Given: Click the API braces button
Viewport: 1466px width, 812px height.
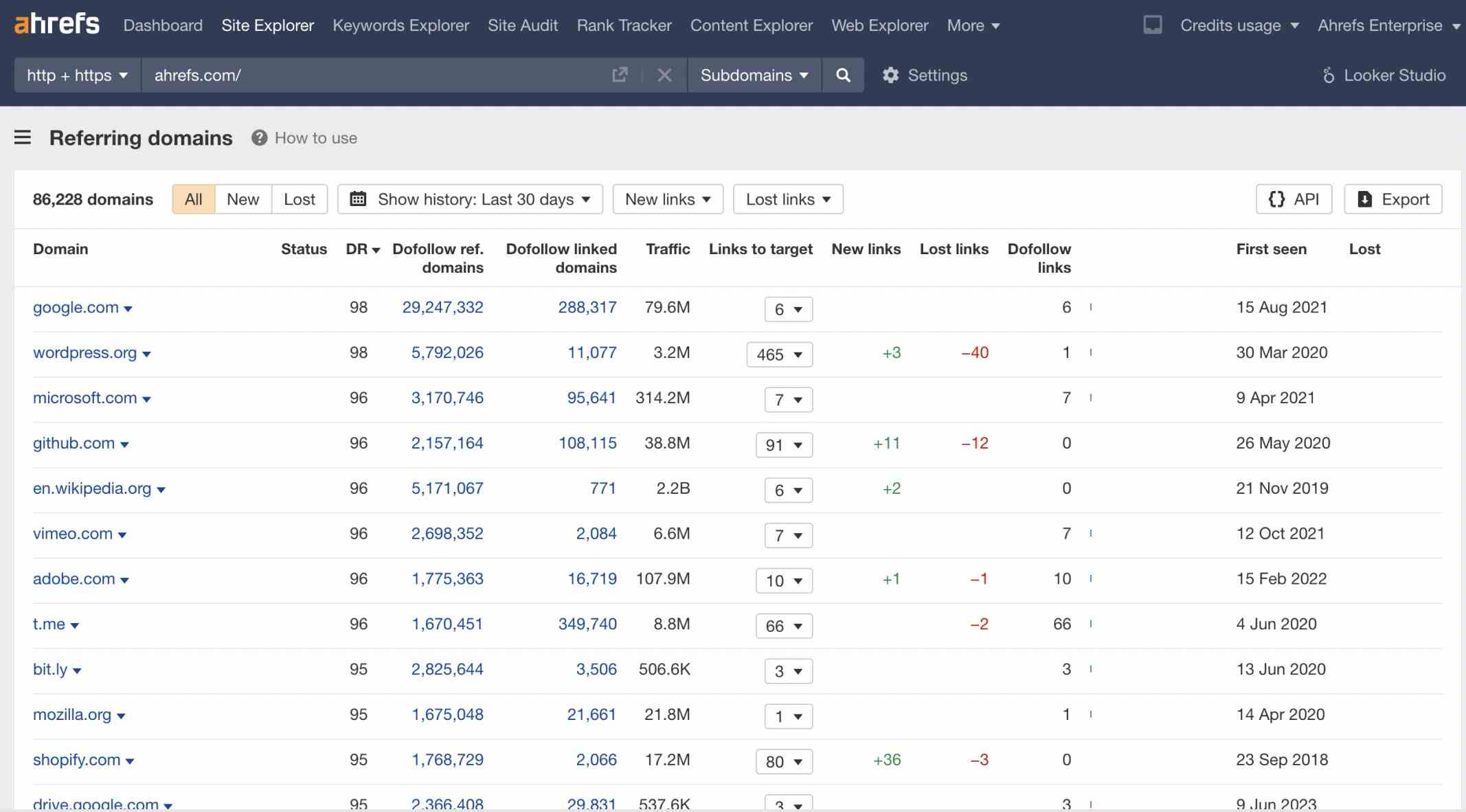Looking at the screenshot, I should 1294,199.
